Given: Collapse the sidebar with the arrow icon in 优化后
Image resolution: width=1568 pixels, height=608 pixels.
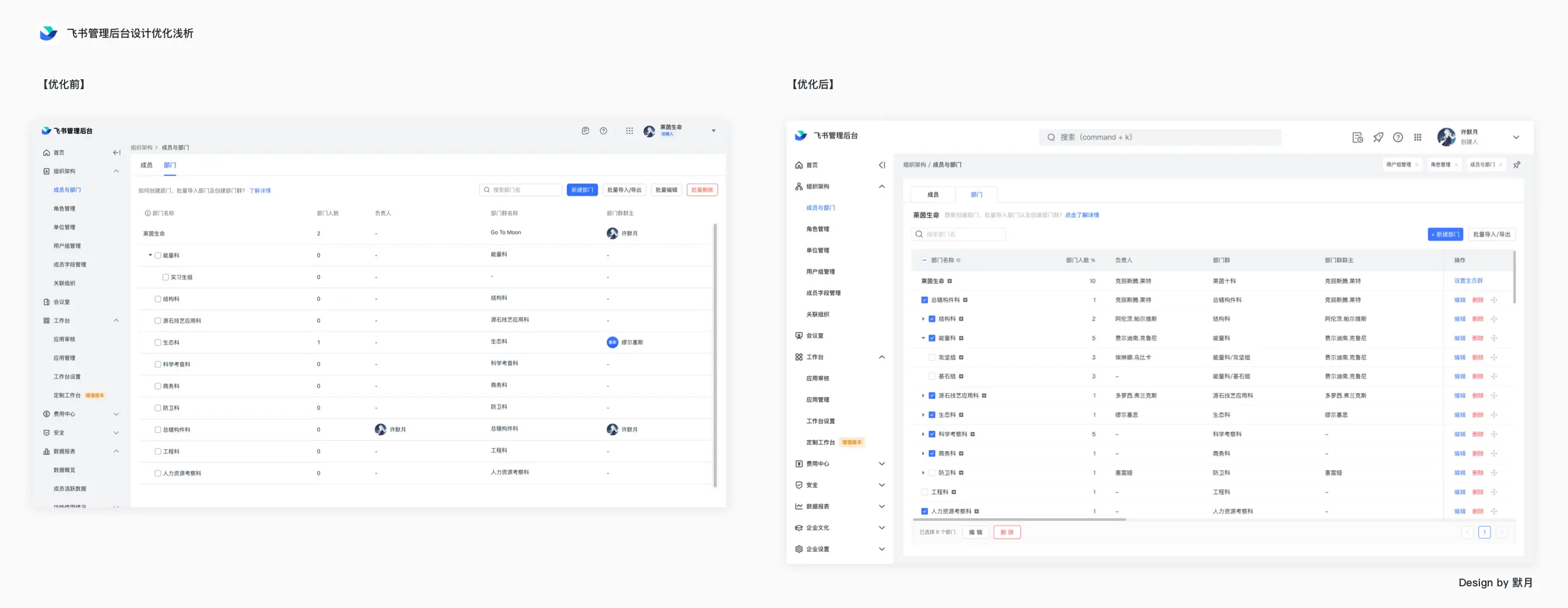Looking at the screenshot, I should pos(881,165).
